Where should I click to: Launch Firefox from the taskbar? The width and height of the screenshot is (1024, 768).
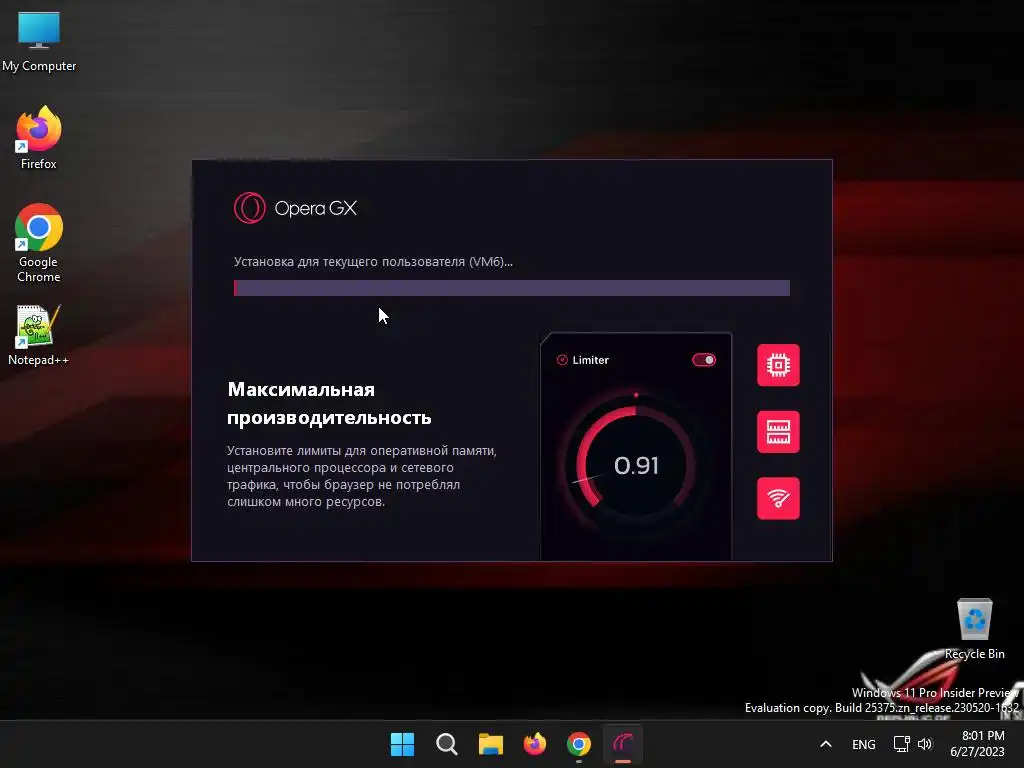(x=535, y=744)
